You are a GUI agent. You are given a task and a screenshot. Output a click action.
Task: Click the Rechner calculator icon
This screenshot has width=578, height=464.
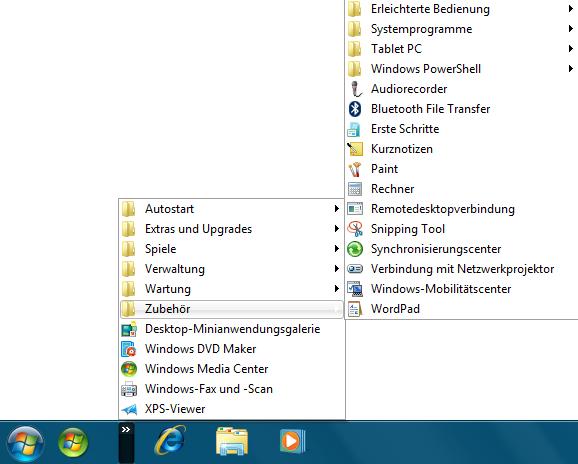(355, 189)
